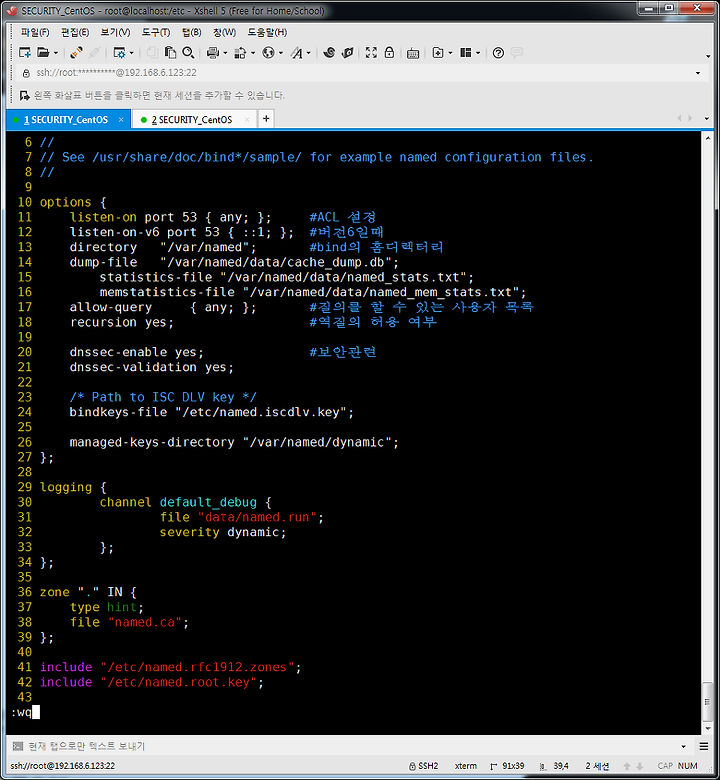The width and height of the screenshot is (720, 780).
Task: Click the SSH2 status bar entry
Action: point(423,766)
